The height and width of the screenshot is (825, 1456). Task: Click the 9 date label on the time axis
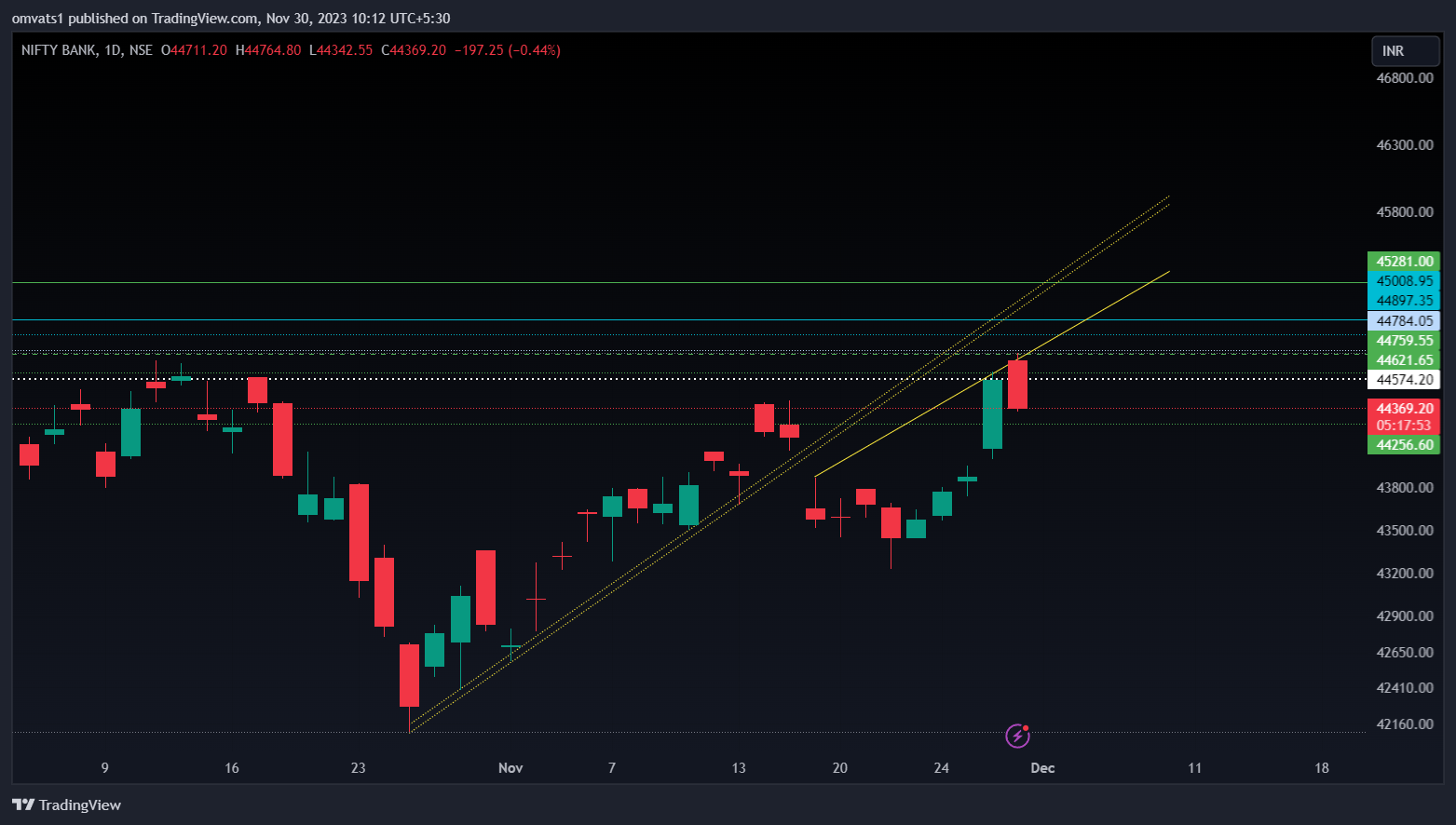click(104, 768)
